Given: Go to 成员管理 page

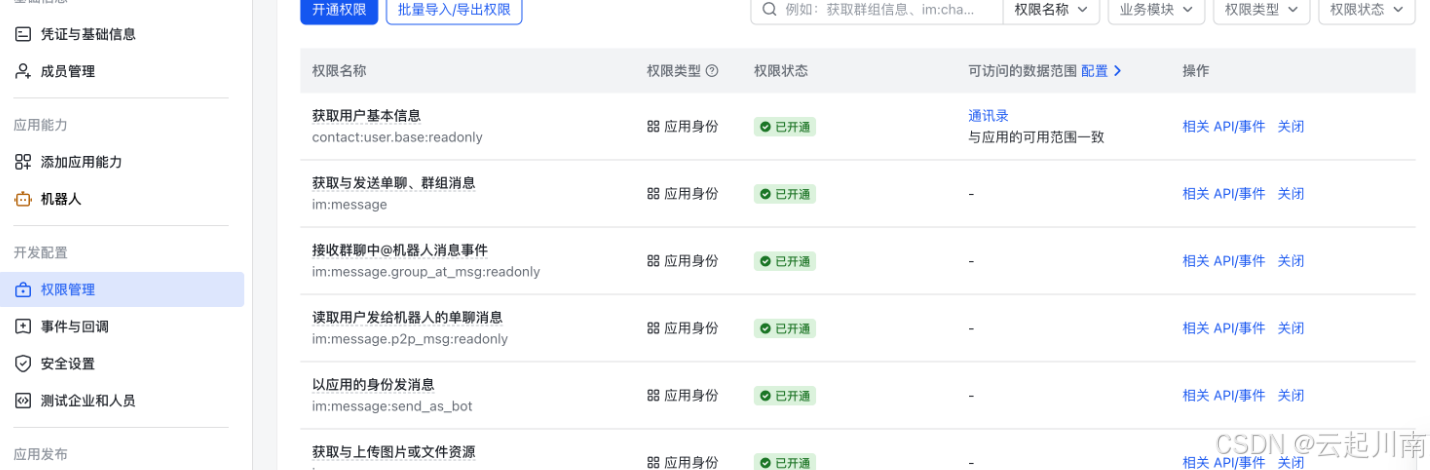Looking at the screenshot, I should (68, 71).
